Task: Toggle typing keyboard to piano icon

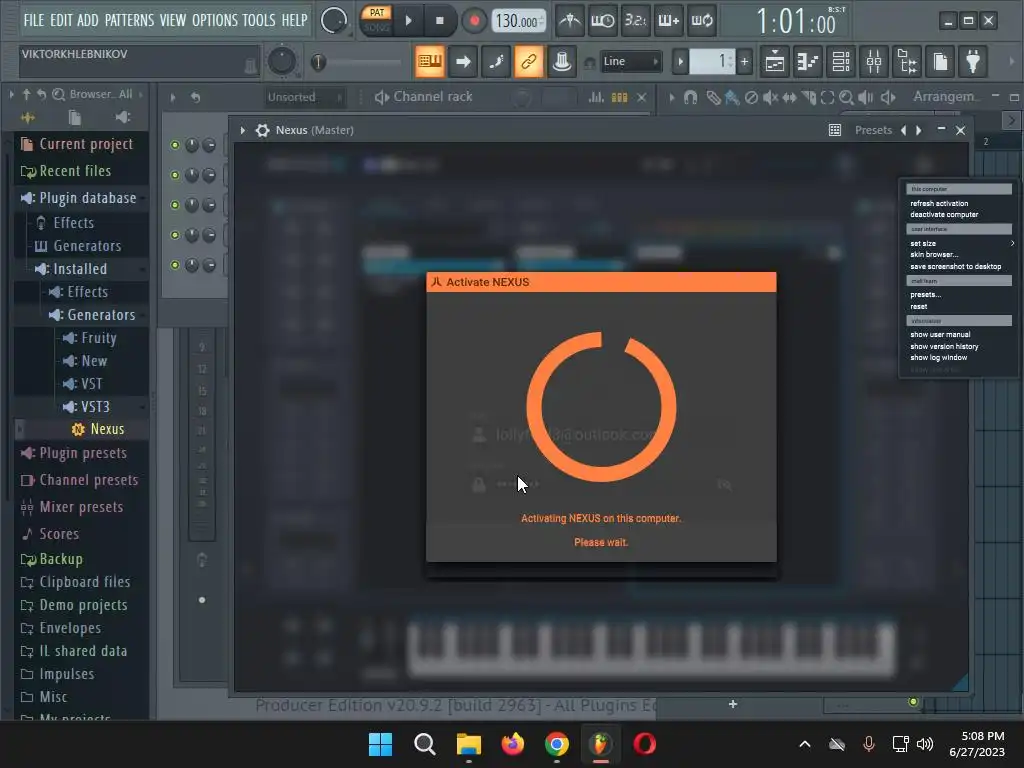Action: (430, 61)
